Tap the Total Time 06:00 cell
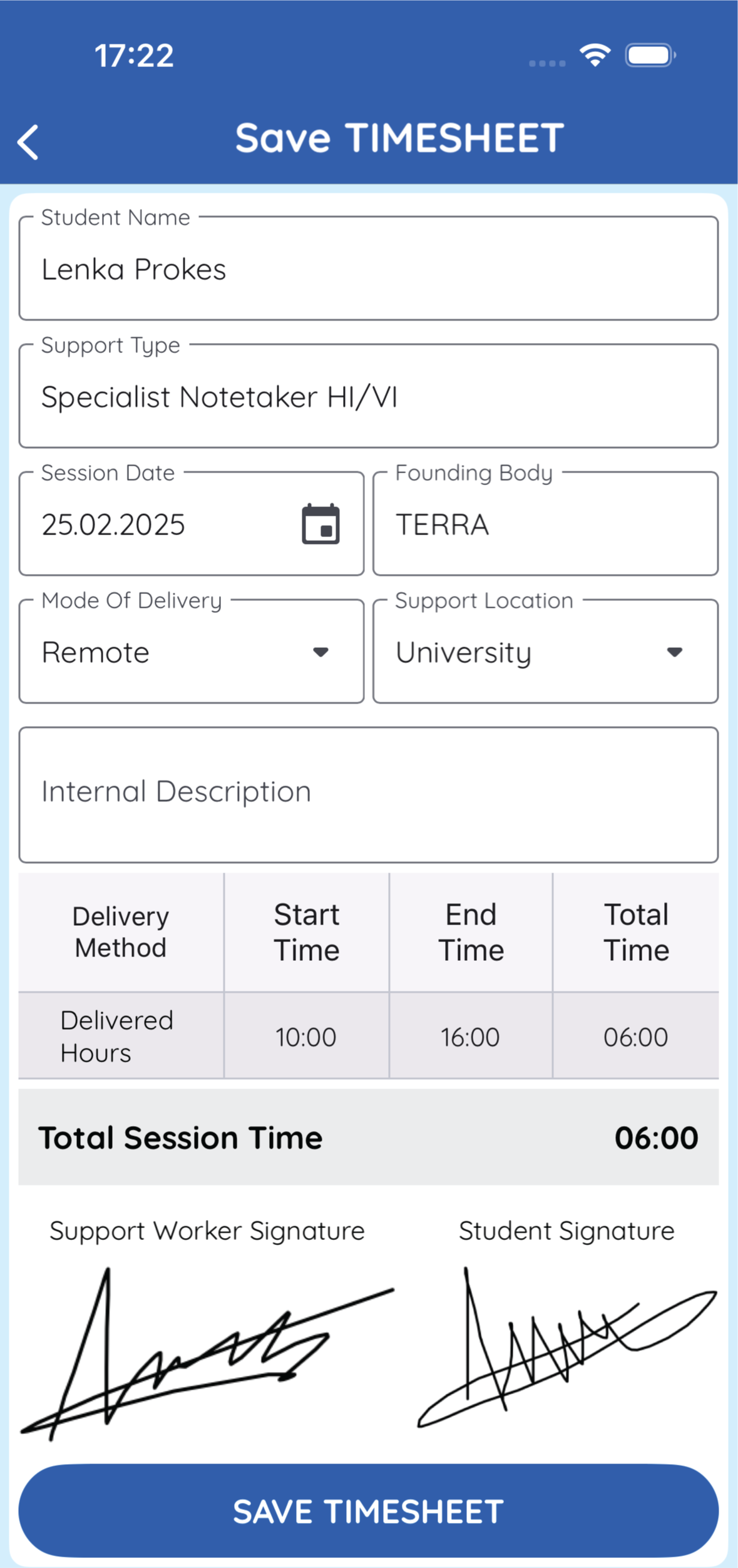The height and width of the screenshot is (1568, 738). [x=635, y=1036]
